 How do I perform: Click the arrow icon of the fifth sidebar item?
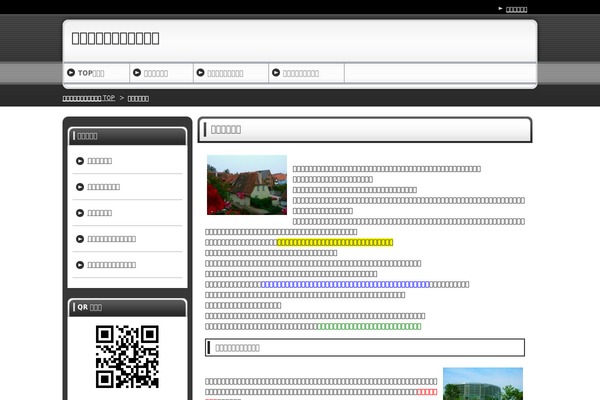pos(80,265)
